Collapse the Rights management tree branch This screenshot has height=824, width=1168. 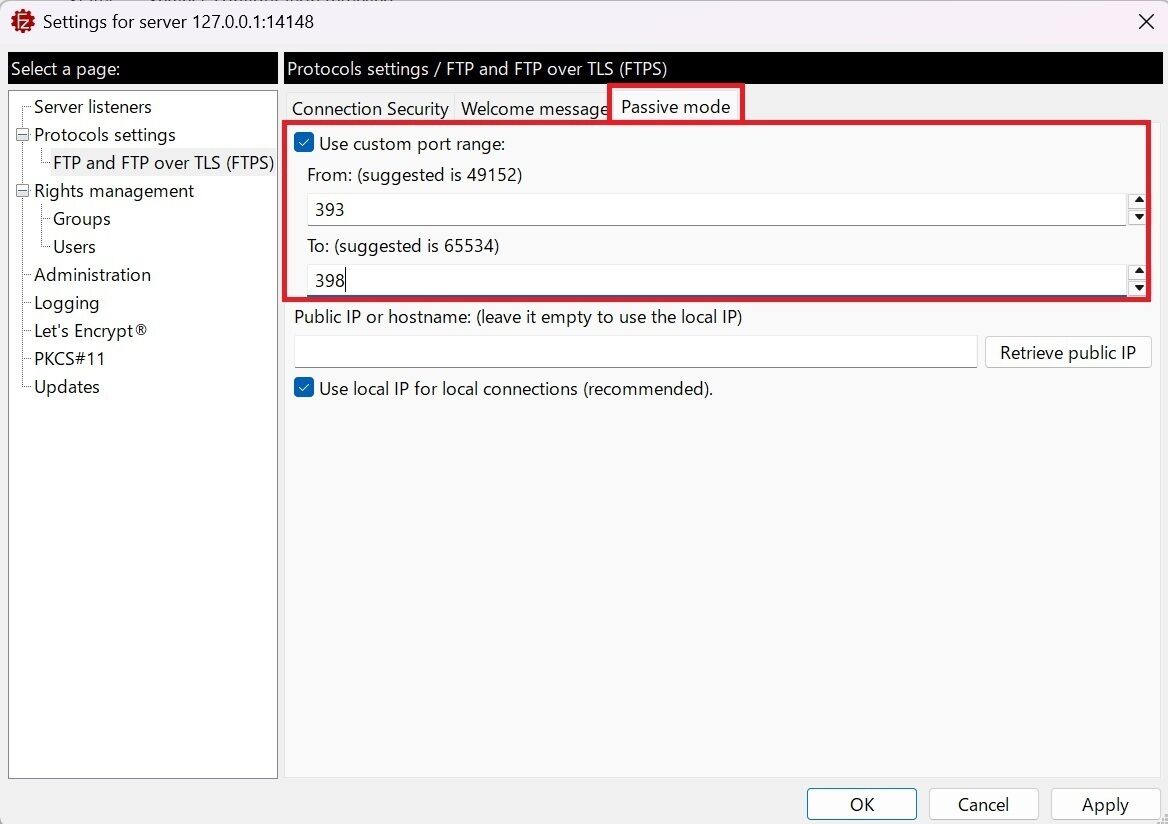pyautogui.click(x=21, y=190)
